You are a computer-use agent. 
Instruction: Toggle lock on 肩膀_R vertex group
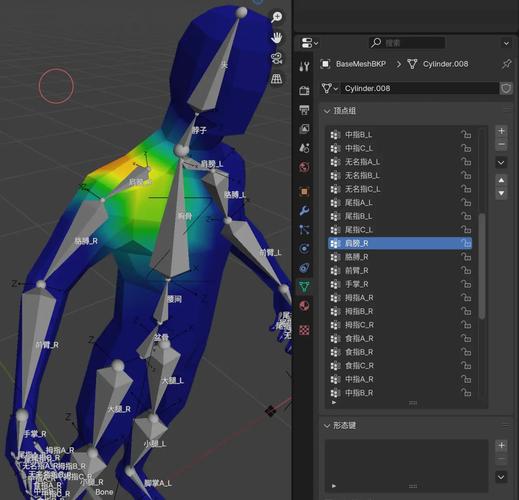pyautogui.click(x=466, y=243)
